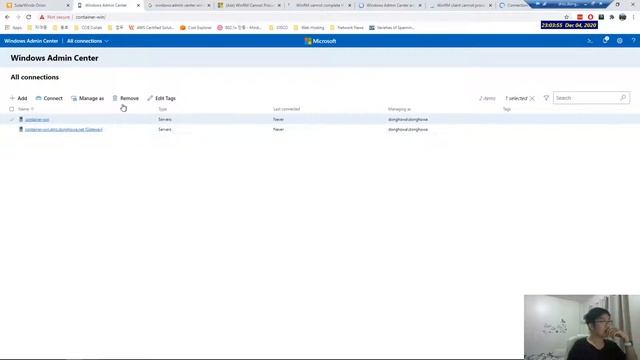
Task: Open the Chrome three-dot menu
Action: [633, 17]
